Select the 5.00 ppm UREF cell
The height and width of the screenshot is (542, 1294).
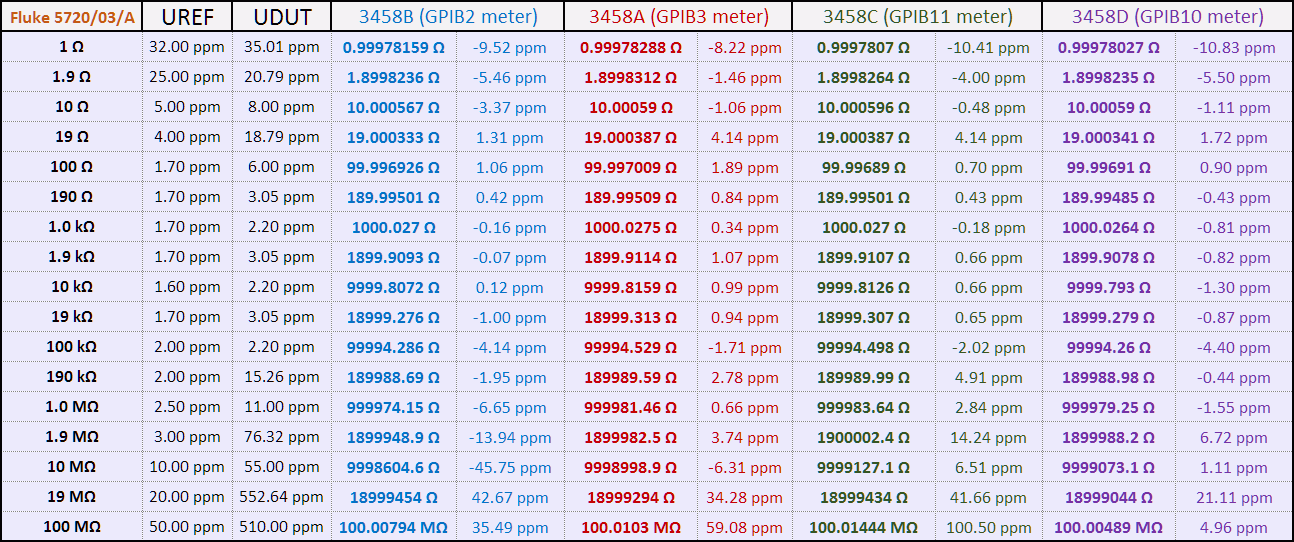(188, 107)
